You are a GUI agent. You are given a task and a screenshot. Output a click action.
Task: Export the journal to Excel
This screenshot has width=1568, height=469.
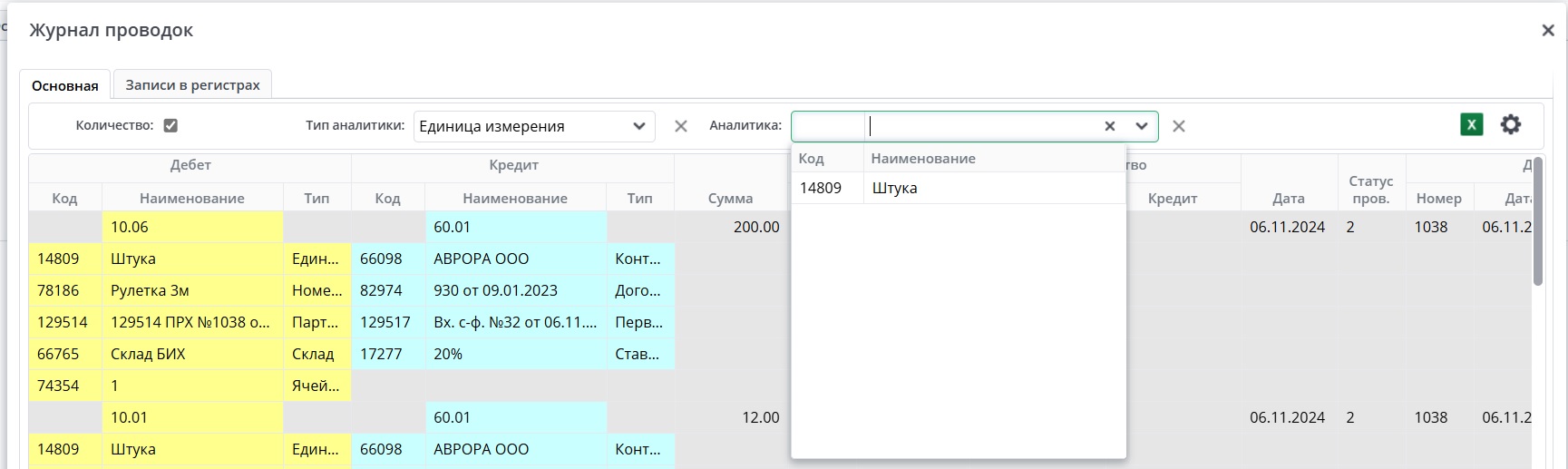click(1471, 125)
